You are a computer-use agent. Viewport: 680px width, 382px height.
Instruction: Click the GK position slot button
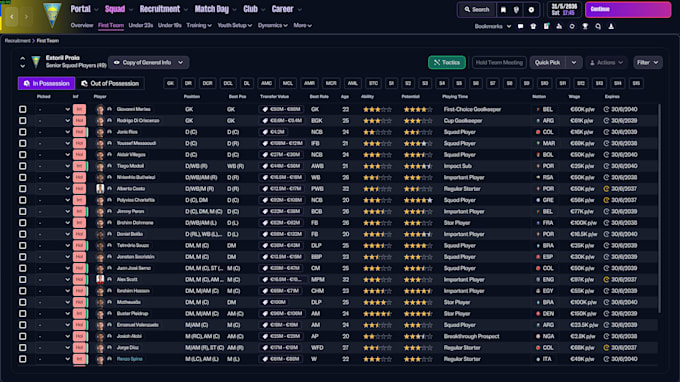170,83
